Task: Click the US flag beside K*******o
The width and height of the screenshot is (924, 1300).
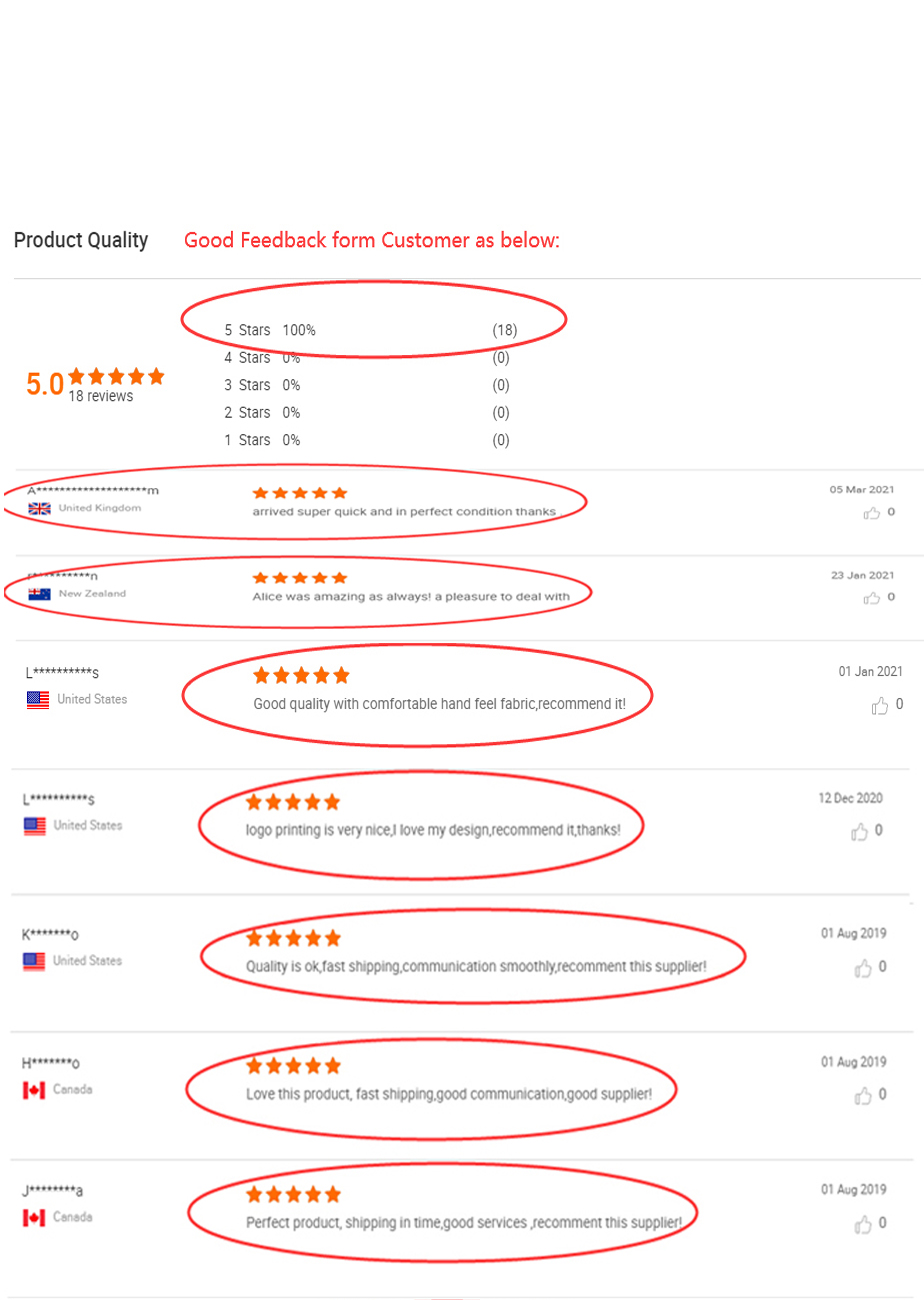Action: [34, 961]
